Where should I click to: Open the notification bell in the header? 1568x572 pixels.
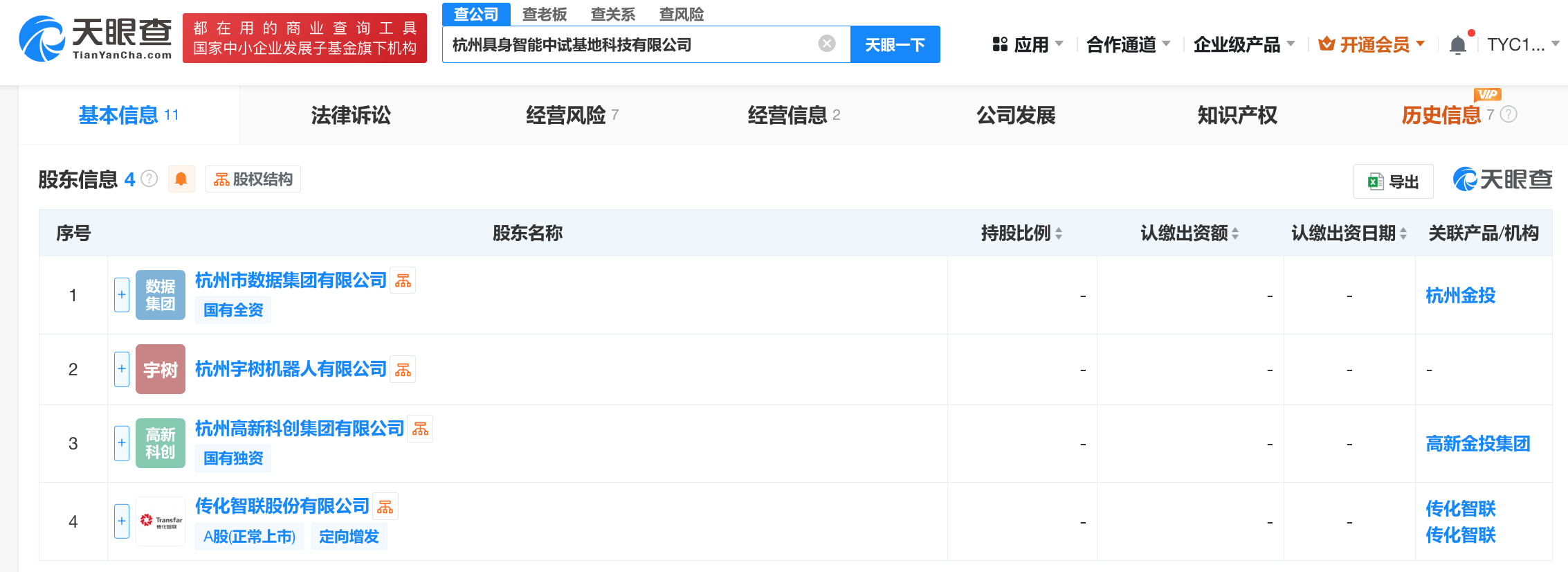1458,45
